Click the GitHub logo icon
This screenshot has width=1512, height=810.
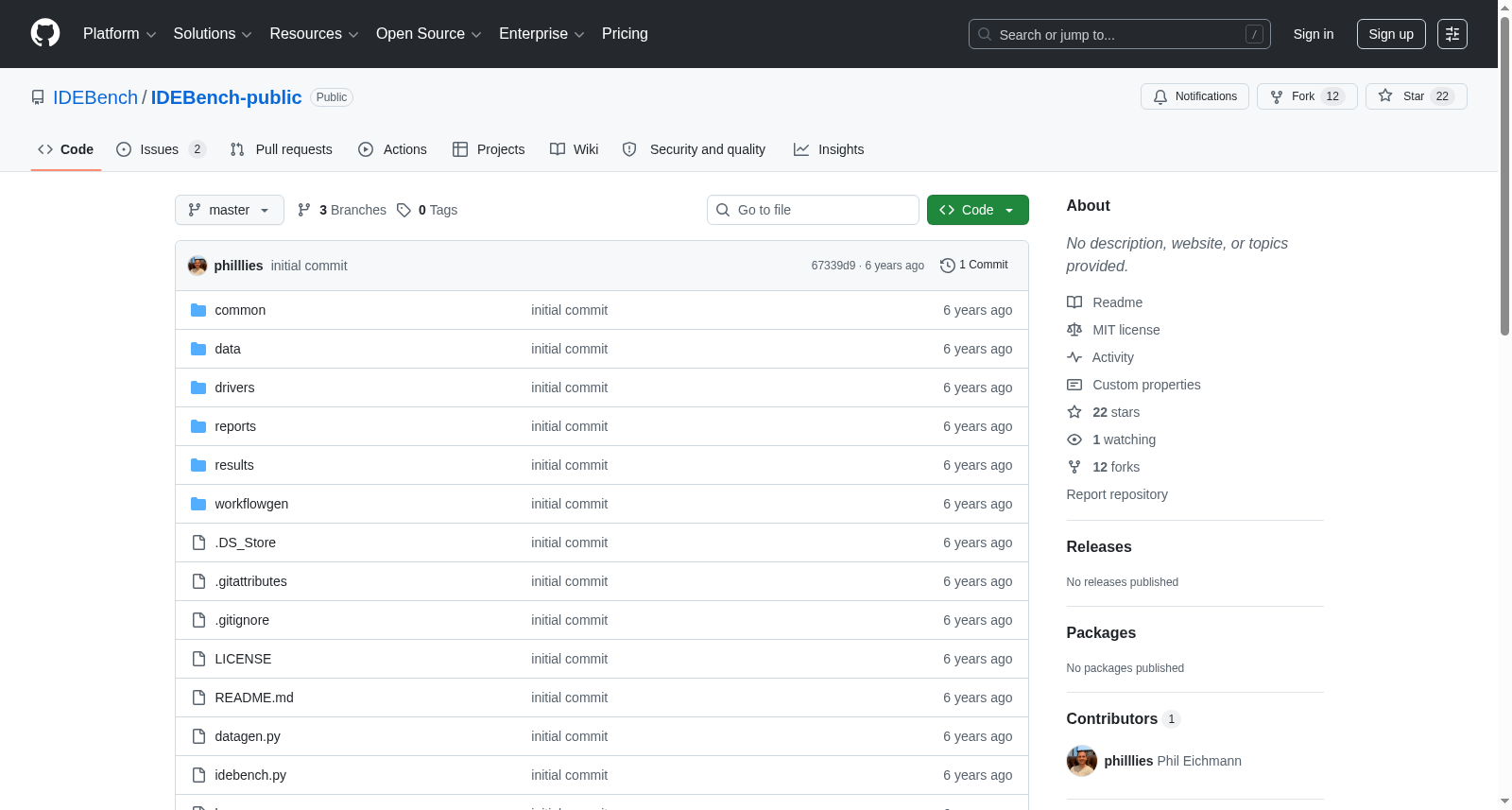45,33
